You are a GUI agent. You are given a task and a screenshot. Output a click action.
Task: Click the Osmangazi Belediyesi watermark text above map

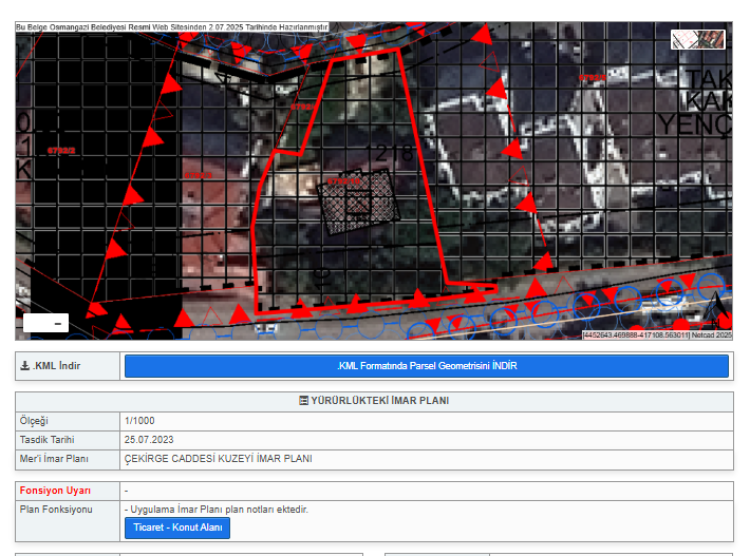[x=171, y=27]
